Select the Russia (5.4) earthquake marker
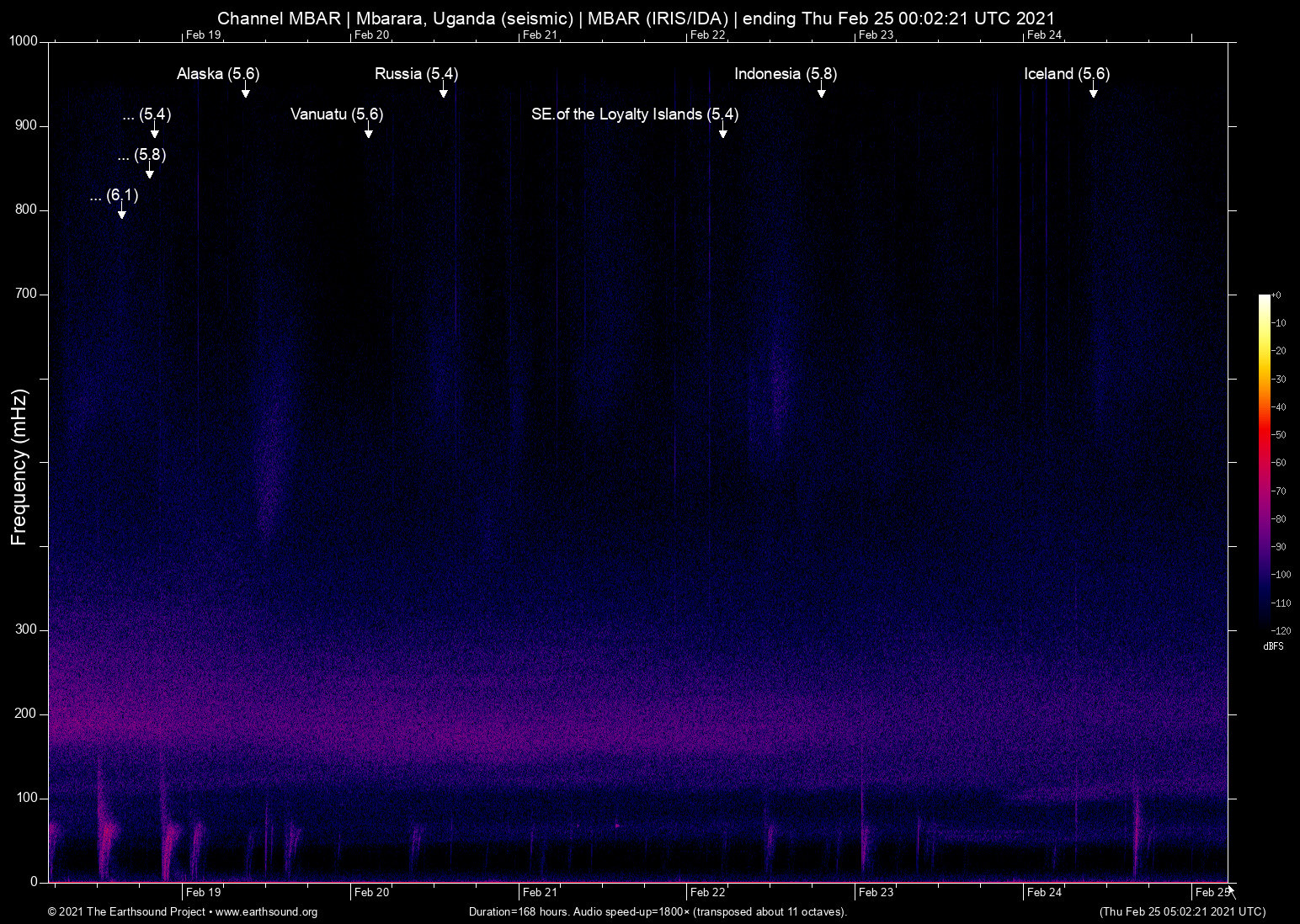Image resolution: width=1300 pixels, height=924 pixels. pos(444,94)
